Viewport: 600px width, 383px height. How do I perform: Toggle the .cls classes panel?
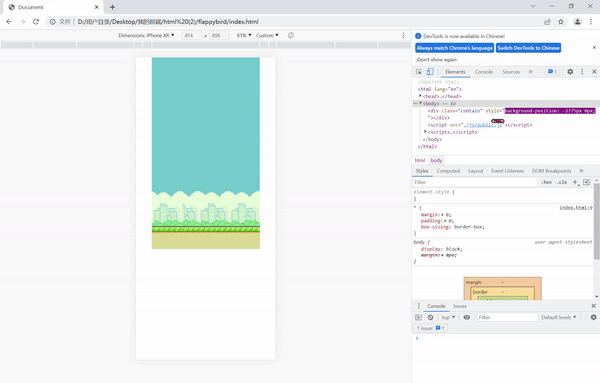562,183
